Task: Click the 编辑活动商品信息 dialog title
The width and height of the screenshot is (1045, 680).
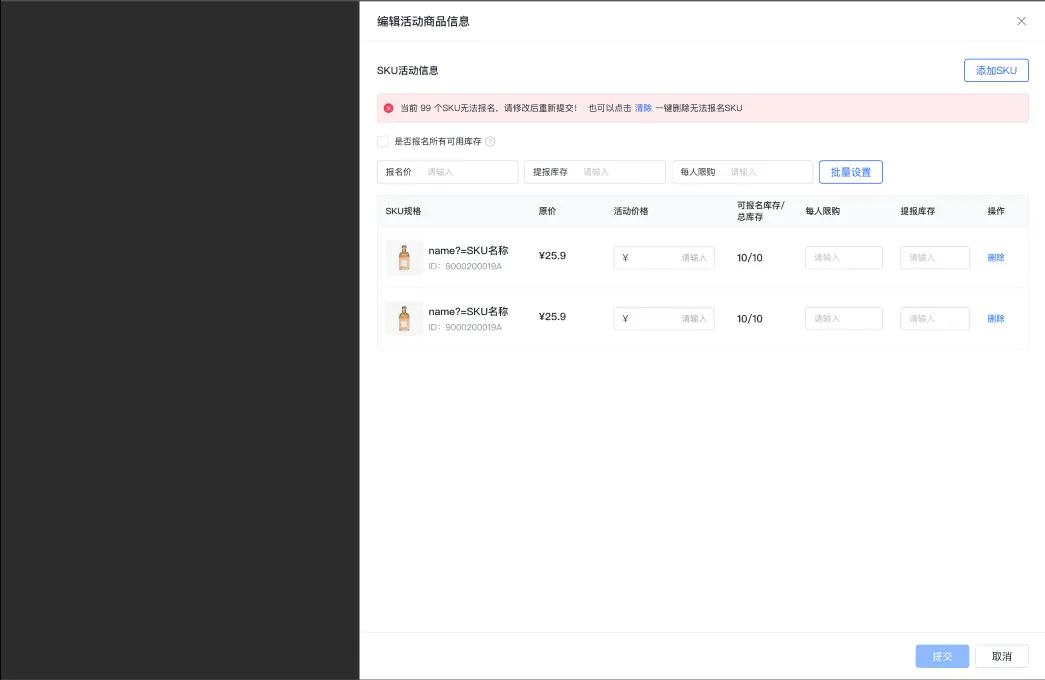Action: click(x=423, y=21)
